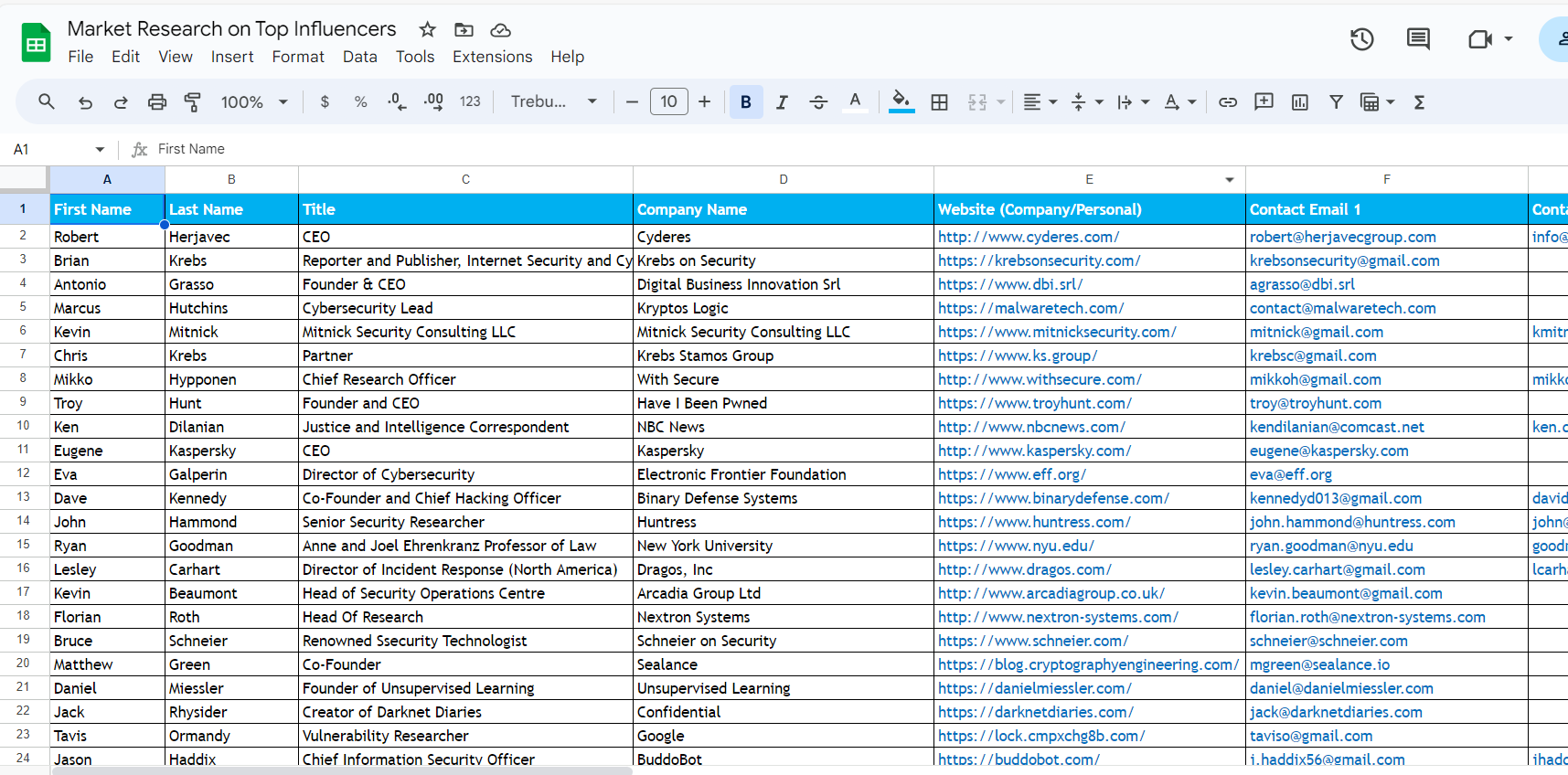This screenshot has width=1568, height=775.
Task: Click the Undo icon in toolbar
Action: click(x=85, y=102)
